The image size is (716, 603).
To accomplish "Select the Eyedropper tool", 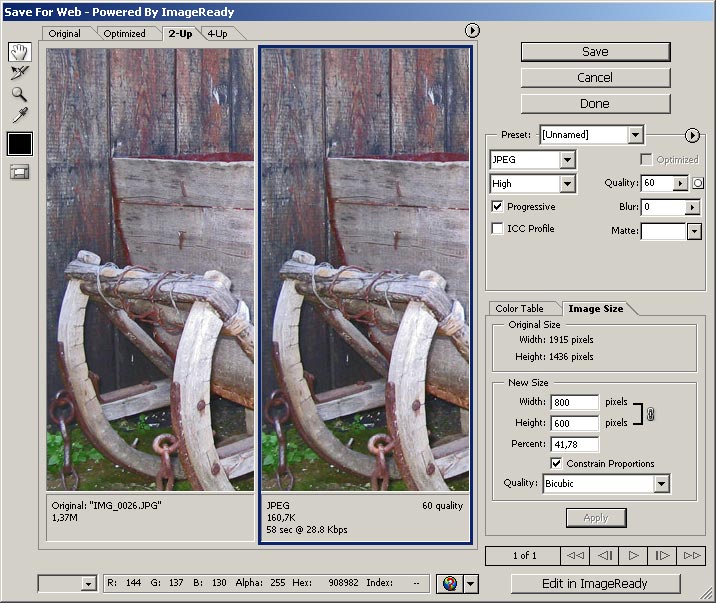I will pyautogui.click(x=19, y=115).
